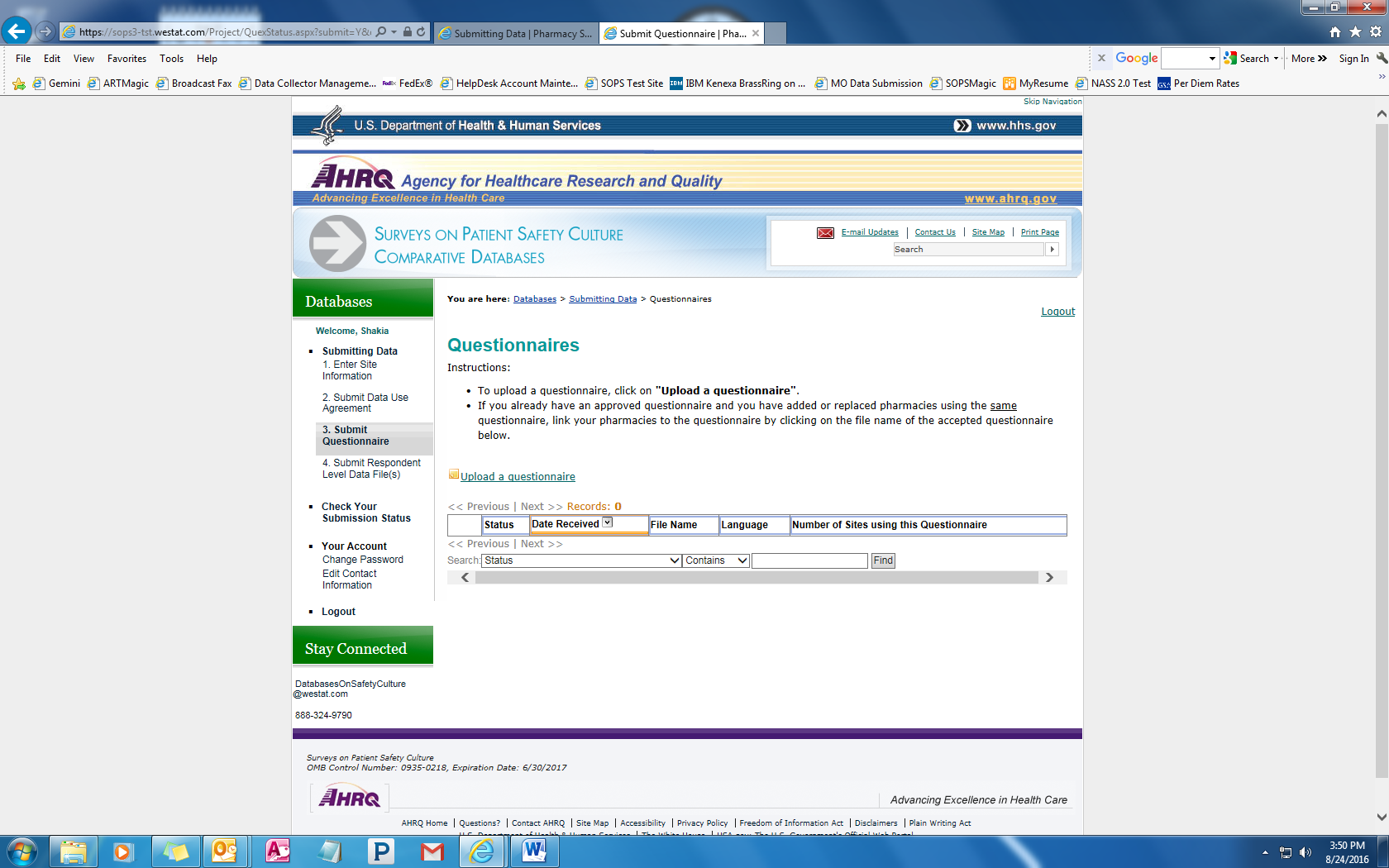The height and width of the screenshot is (868, 1389).
Task: Click the magnifier search icon in address bar
Action: [x=381, y=31]
